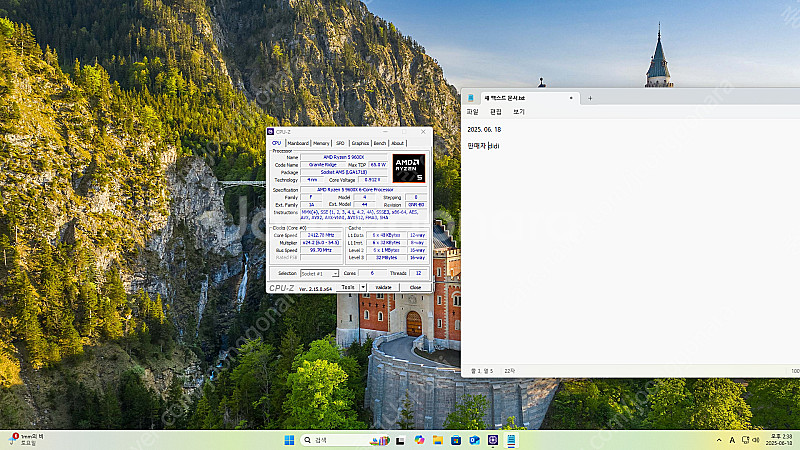The height and width of the screenshot is (450, 800).
Task: Select the Notepad text document tab
Action: click(x=528, y=98)
